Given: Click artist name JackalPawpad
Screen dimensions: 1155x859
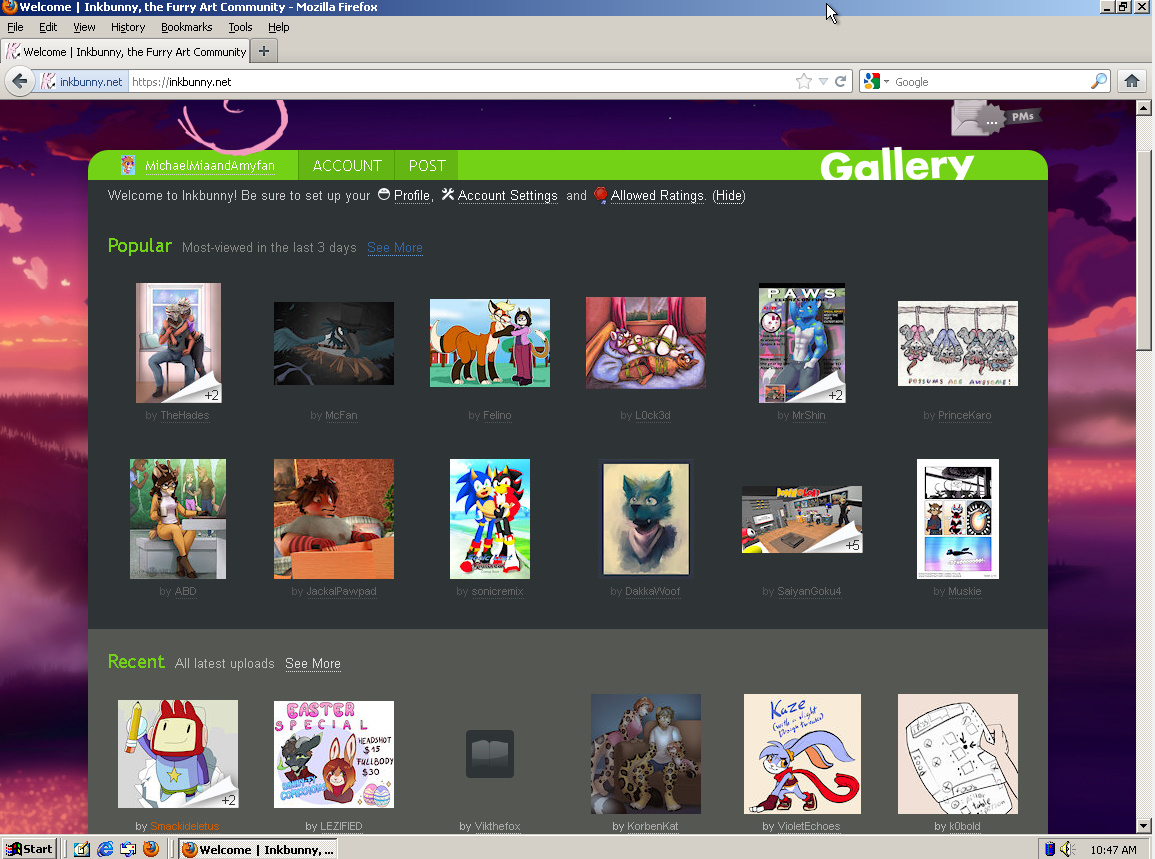Looking at the screenshot, I should [x=341, y=591].
